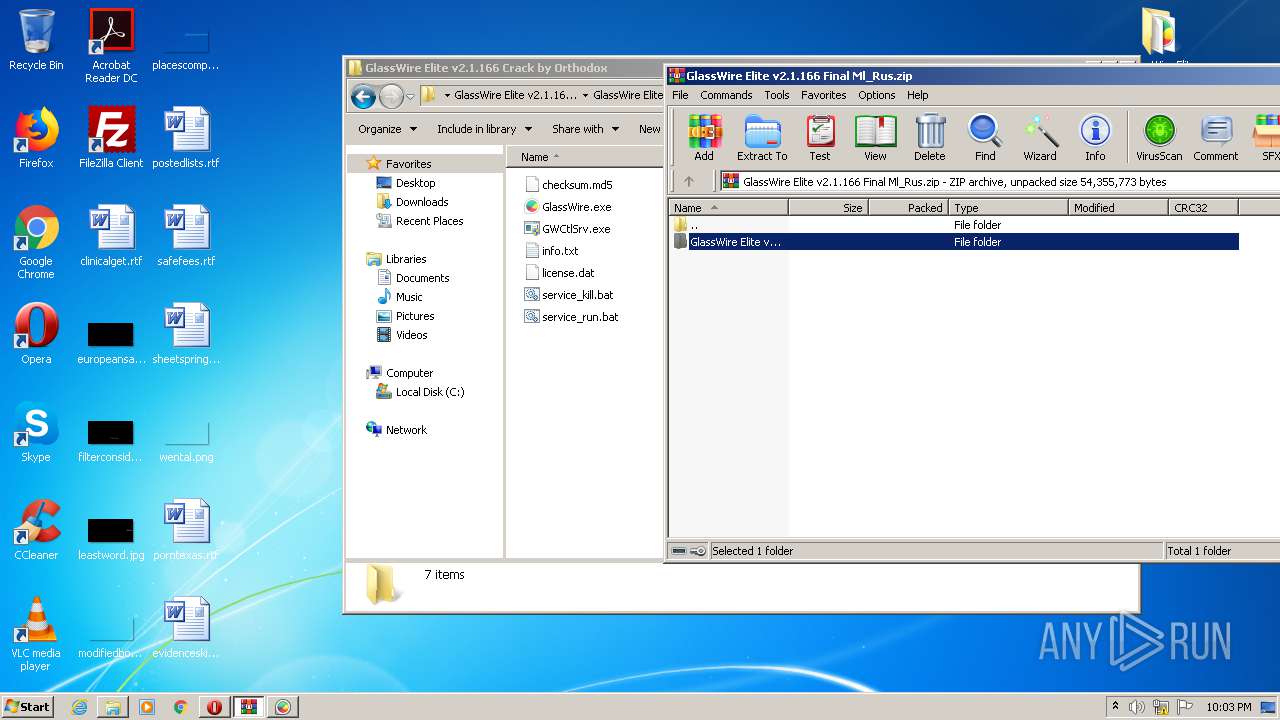Open postedlists.rtf on desktop
This screenshot has height=720, width=1280.
tap(186, 138)
